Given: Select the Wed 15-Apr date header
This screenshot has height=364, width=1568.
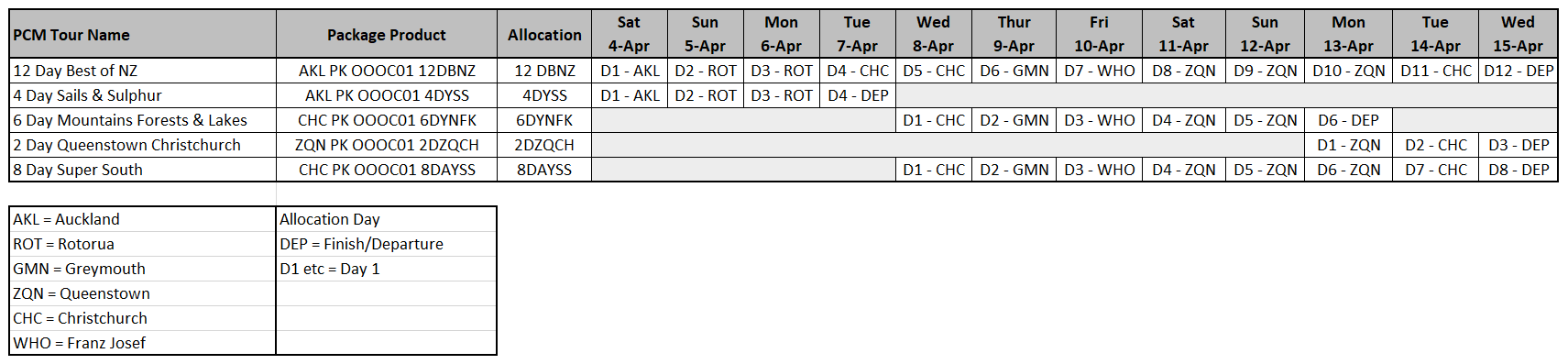Looking at the screenshot, I should coord(1518,35).
